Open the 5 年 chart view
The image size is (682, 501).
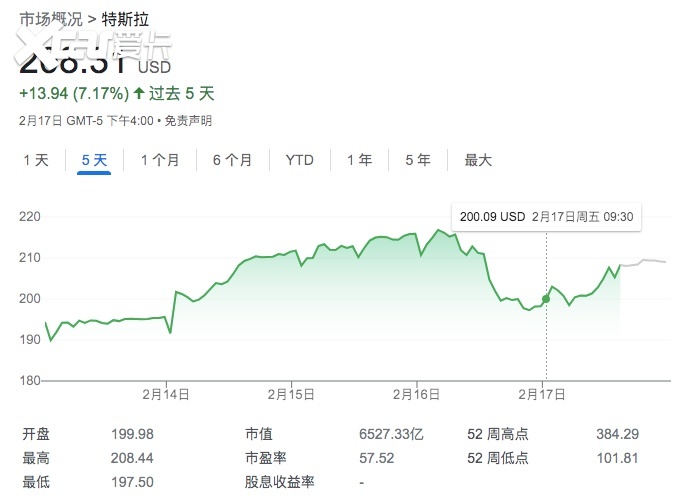click(x=418, y=160)
